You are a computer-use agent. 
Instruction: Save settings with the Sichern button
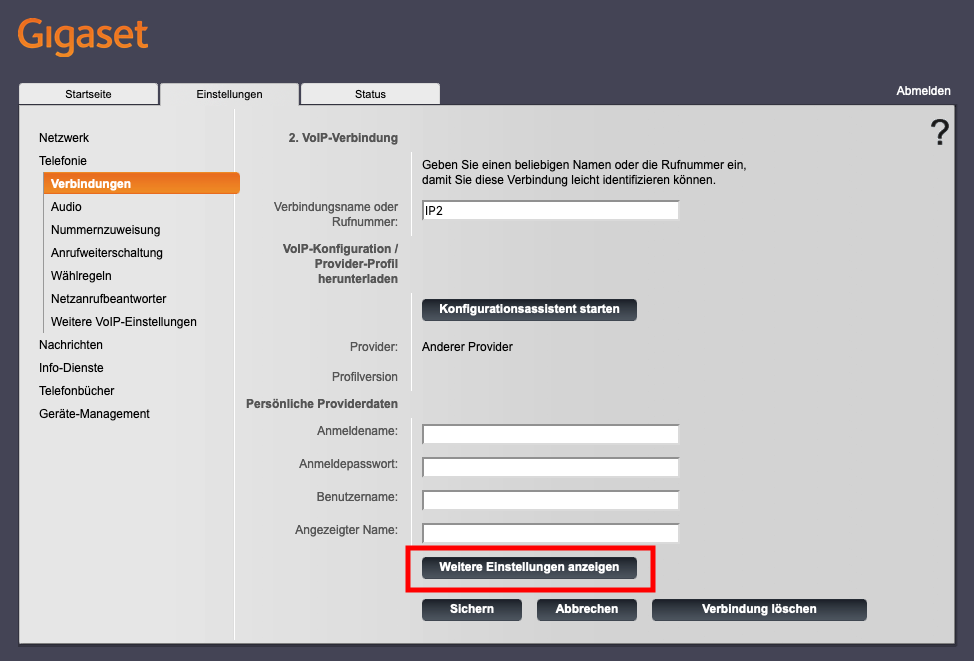471,609
